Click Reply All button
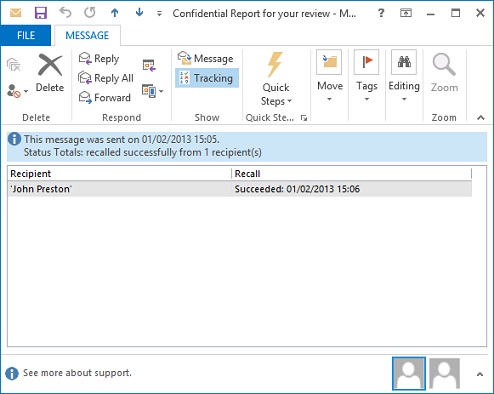This screenshot has height=394, width=494. (106, 78)
